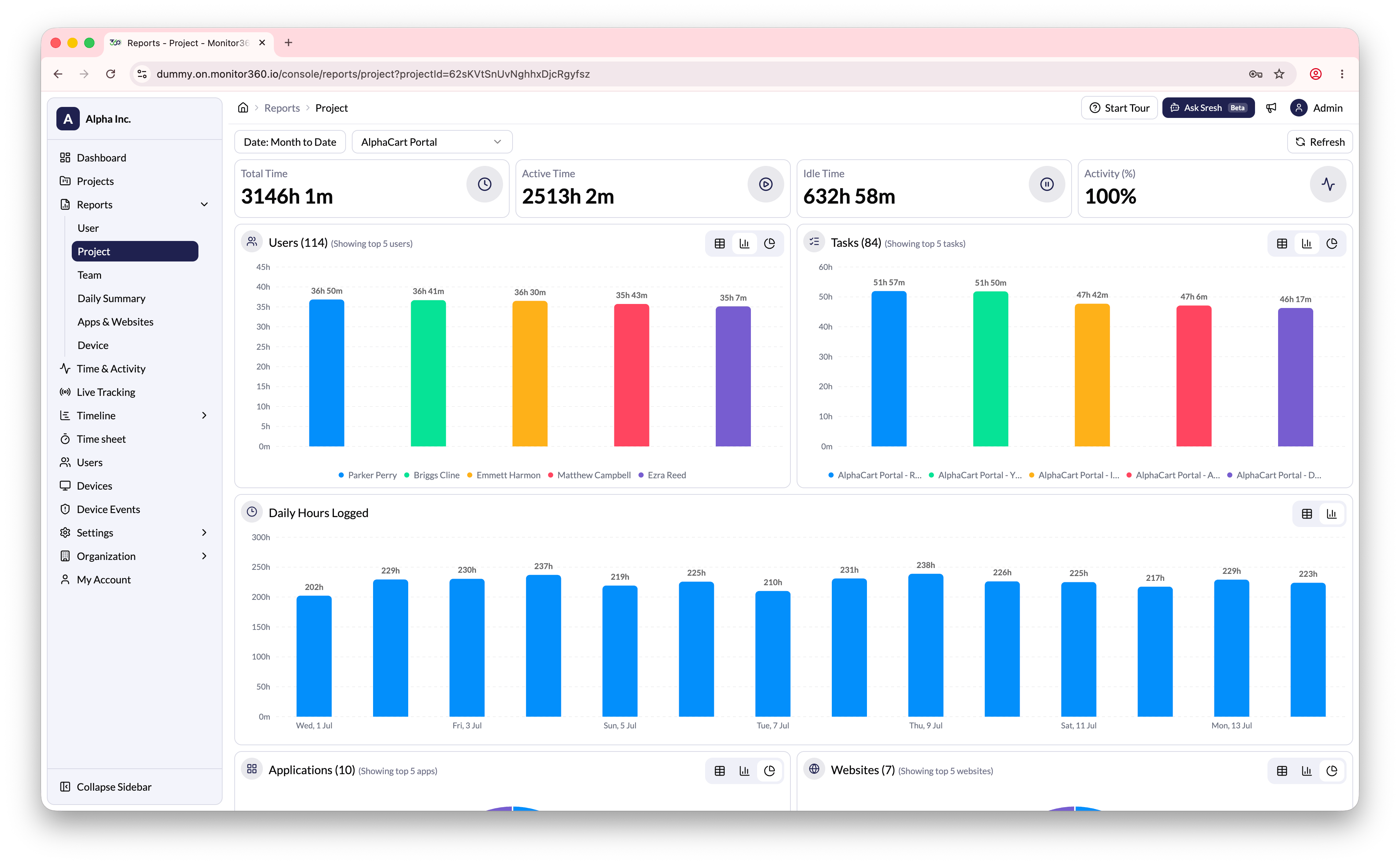Click the Thu, 9 Jul 238h bar

click(x=925, y=645)
